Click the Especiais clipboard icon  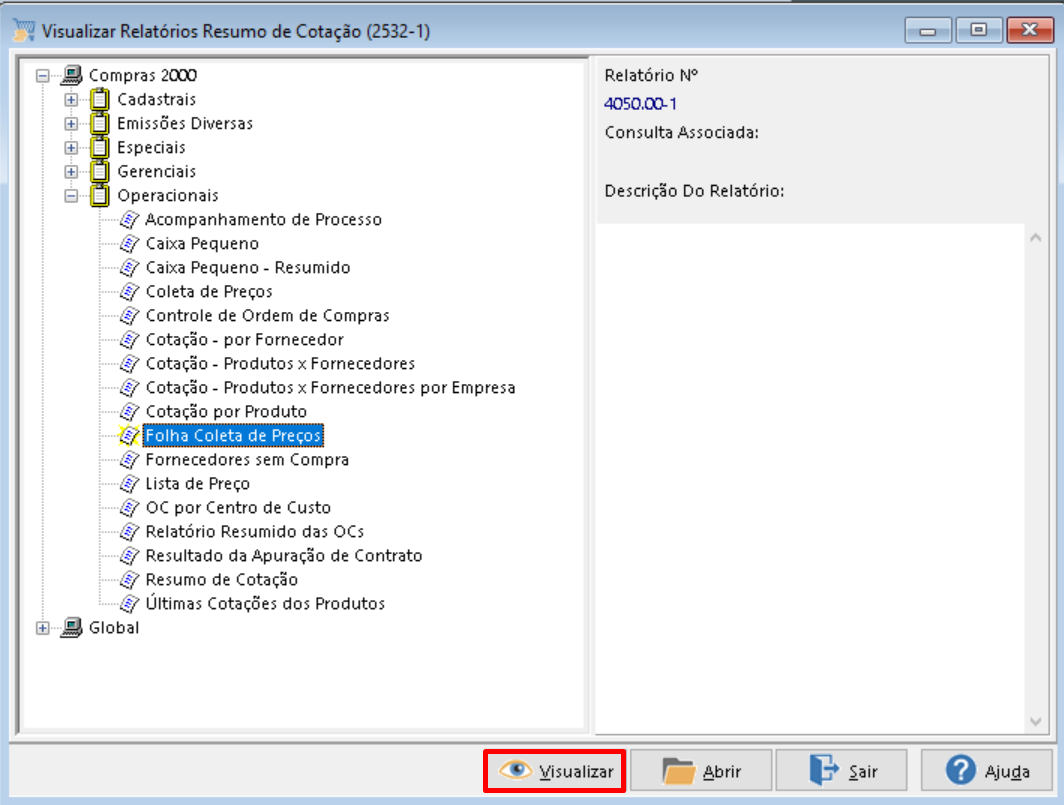coord(100,147)
